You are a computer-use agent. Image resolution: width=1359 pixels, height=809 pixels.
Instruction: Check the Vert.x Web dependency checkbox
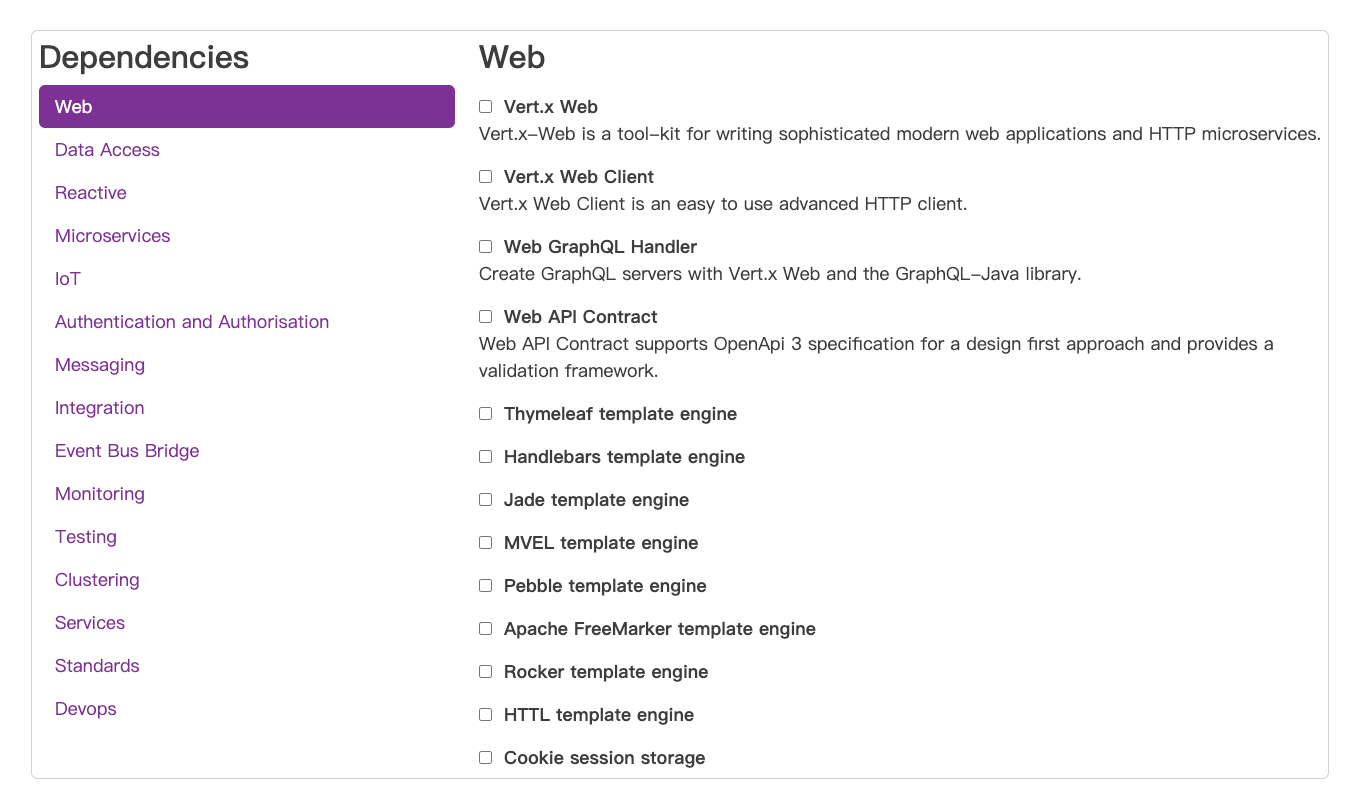[485, 107]
